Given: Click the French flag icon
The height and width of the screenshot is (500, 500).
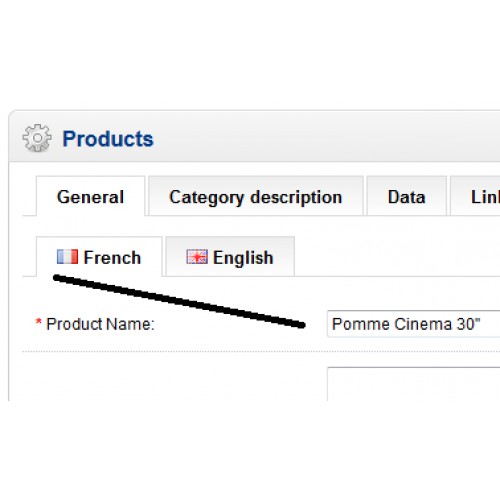Looking at the screenshot, I should pos(67,257).
